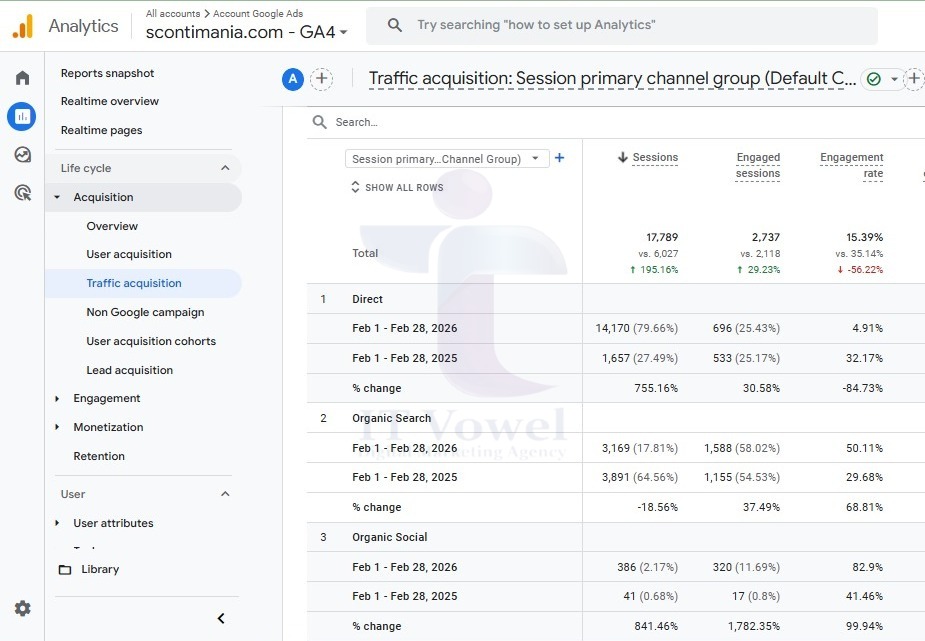
Task: Click the Direct channel row
Action: 616,299
